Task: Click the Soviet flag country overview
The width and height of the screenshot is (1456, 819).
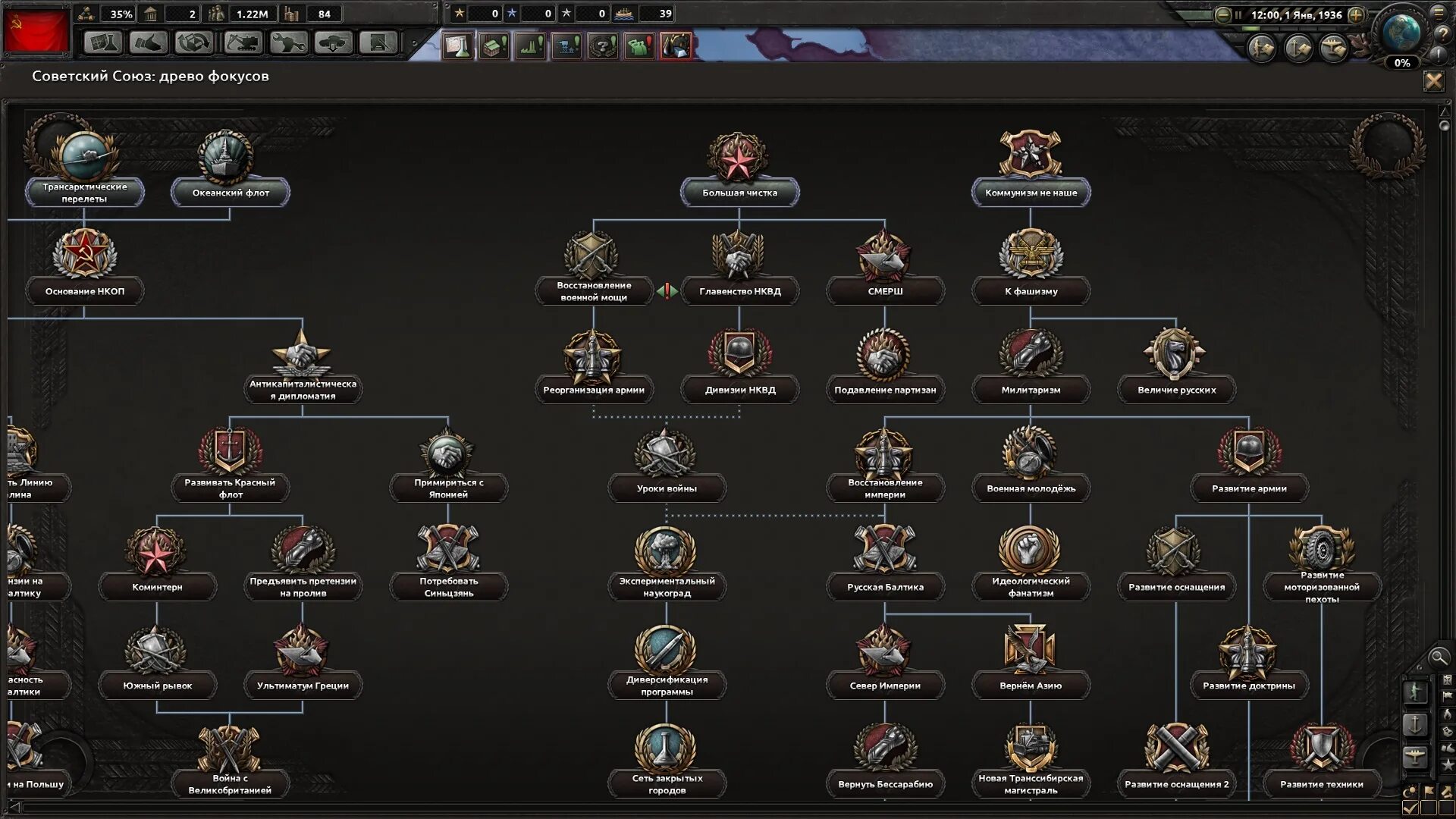Action: 36,30
